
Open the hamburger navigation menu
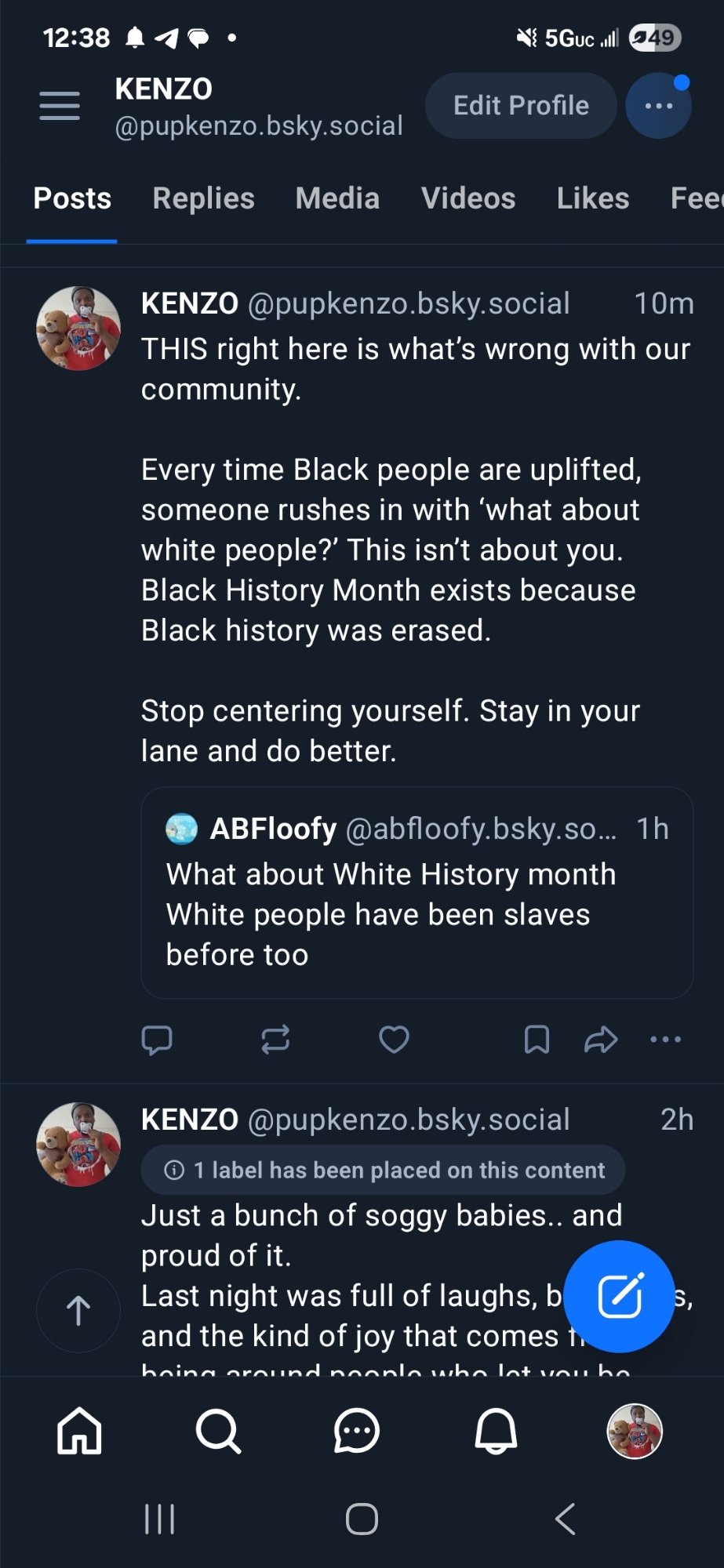pyautogui.click(x=60, y=106)
